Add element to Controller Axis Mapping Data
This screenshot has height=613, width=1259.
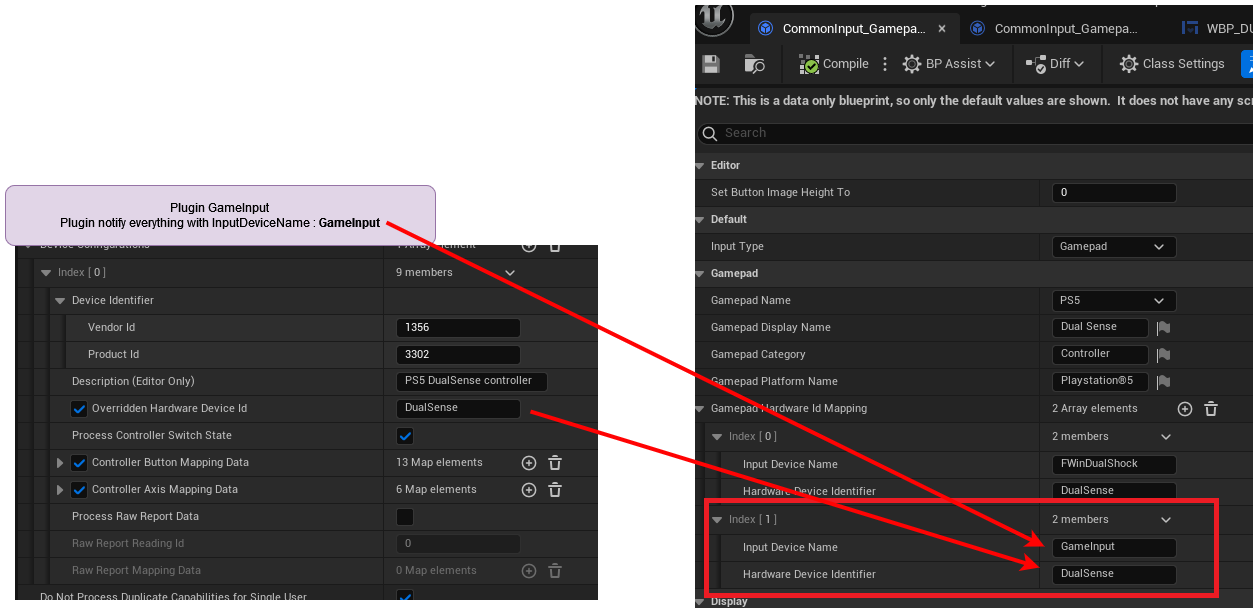[529, 490]
